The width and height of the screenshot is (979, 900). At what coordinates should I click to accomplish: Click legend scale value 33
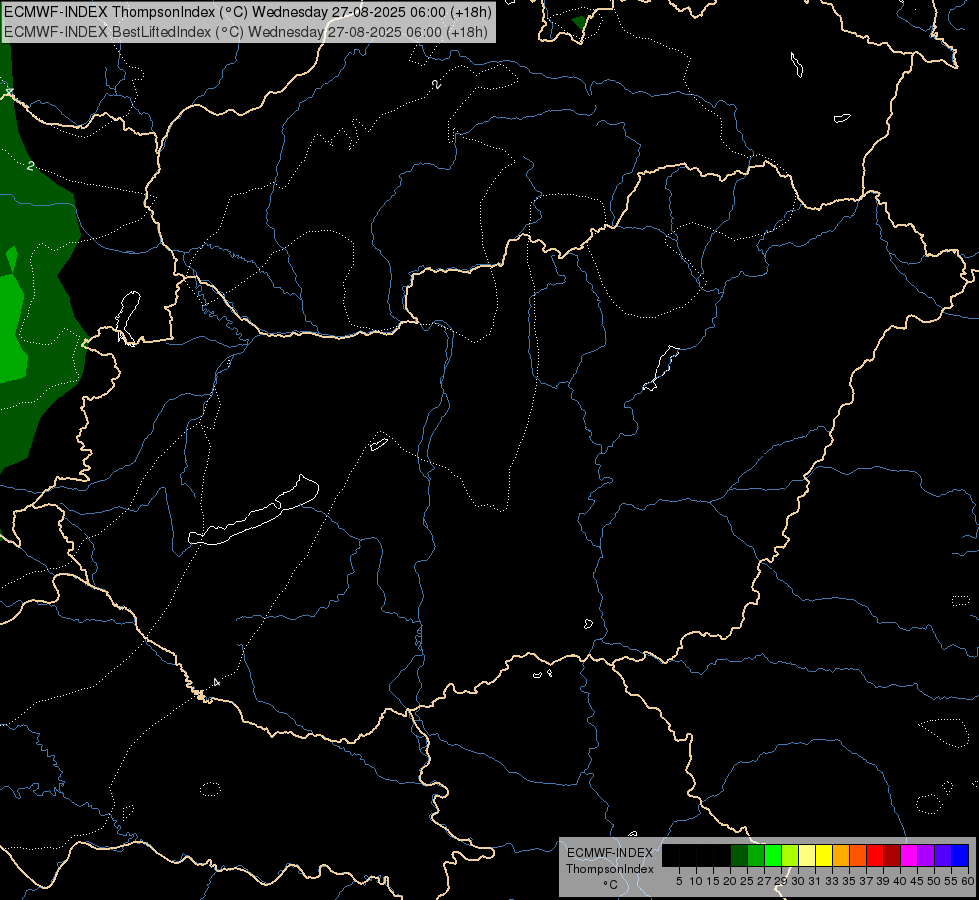[x=832, y=881]
